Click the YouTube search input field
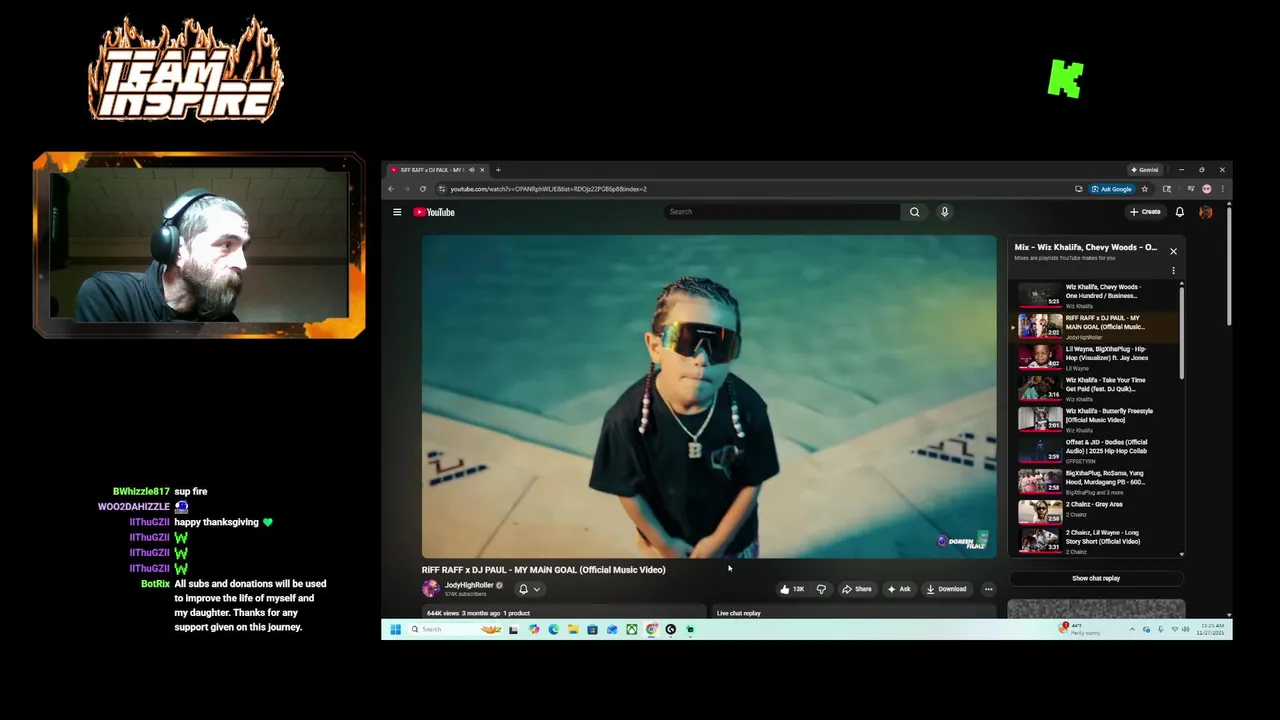Viewport: 1280px width, 720px height. point(782,212)
